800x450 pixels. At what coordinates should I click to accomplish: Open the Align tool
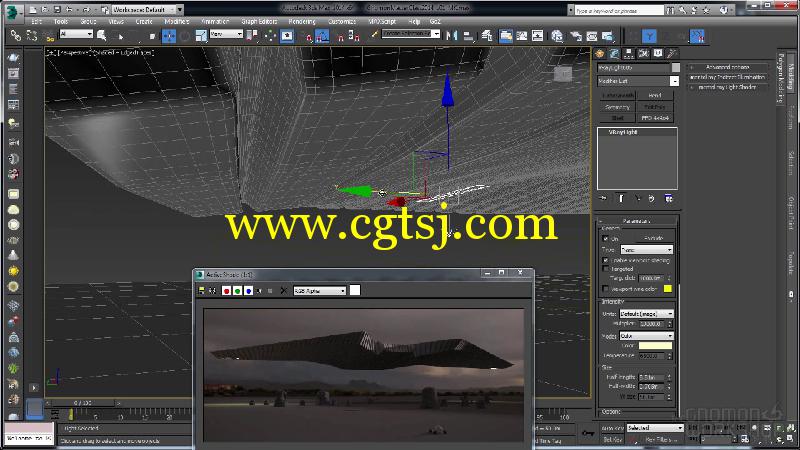(x=468, y=36)
